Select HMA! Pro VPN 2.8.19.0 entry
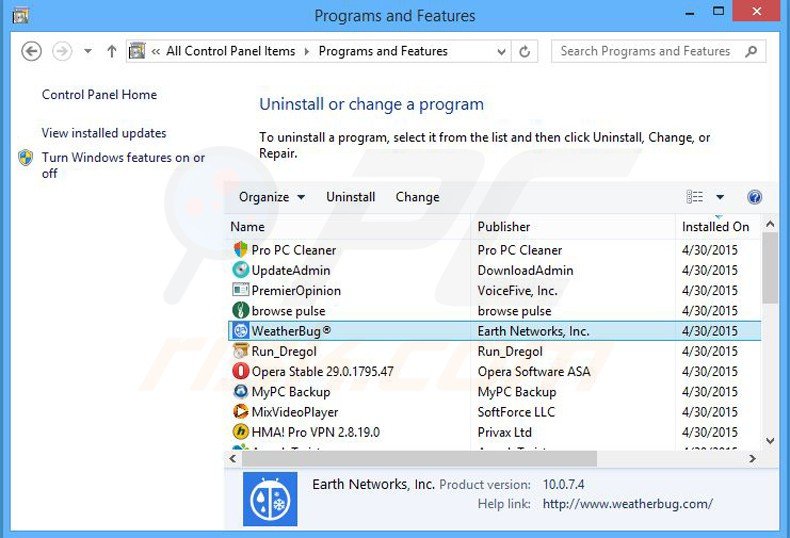 coord(315,432)
